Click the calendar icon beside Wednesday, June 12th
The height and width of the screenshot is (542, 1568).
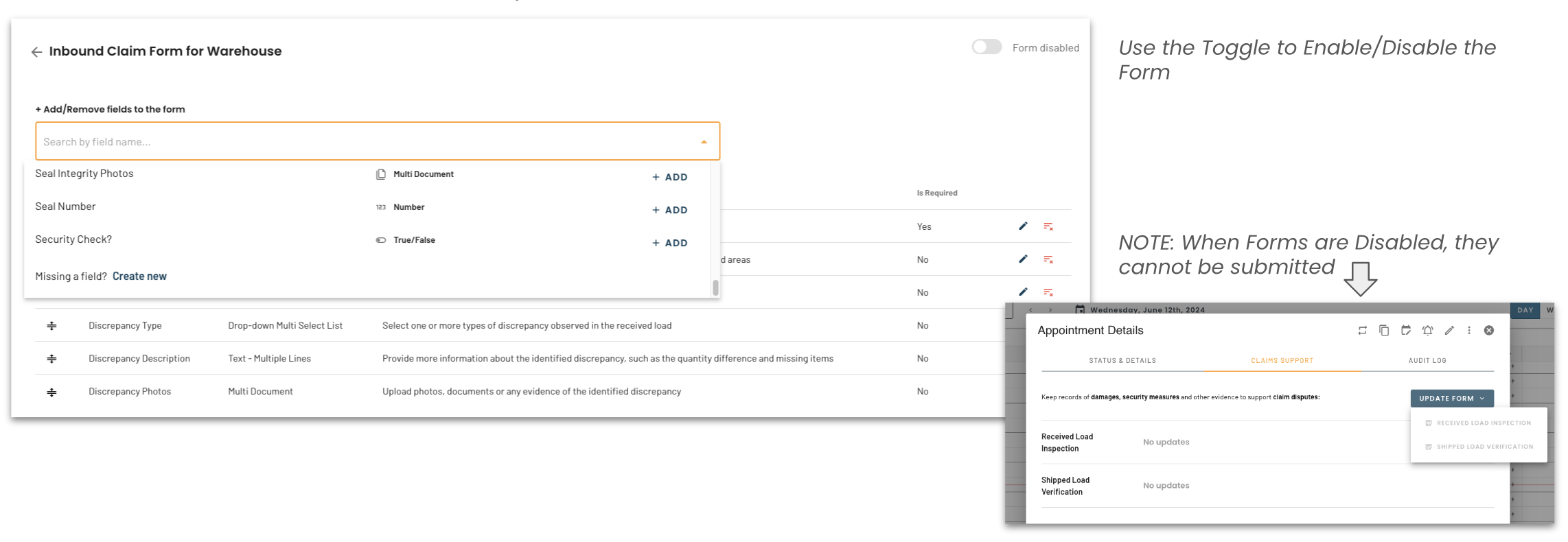(1080, 309)
